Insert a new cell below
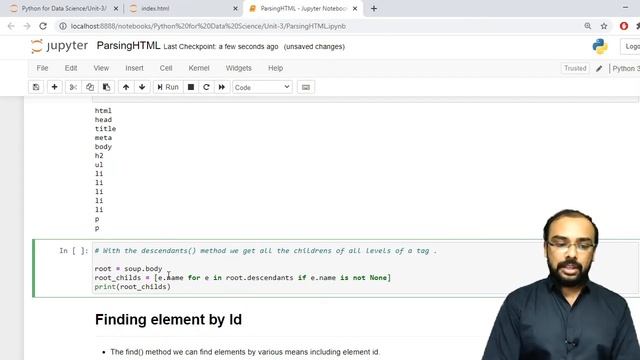 pyautogui.click(x=54, y=87)
